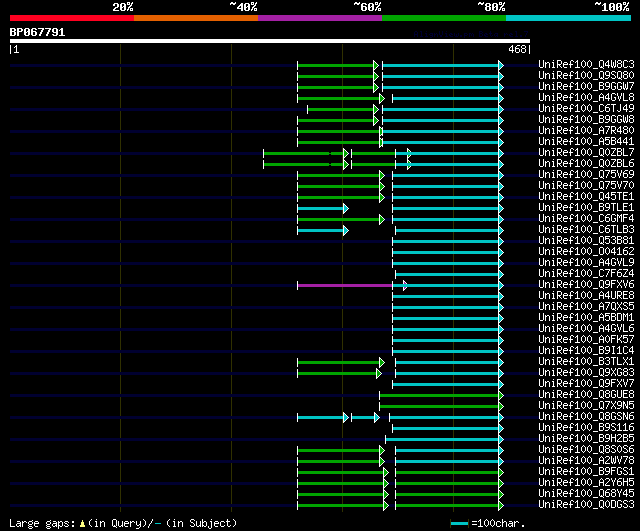Select the UniRef100_A4URE8 label
640x531 pixels.
click(x=586, y=296)
